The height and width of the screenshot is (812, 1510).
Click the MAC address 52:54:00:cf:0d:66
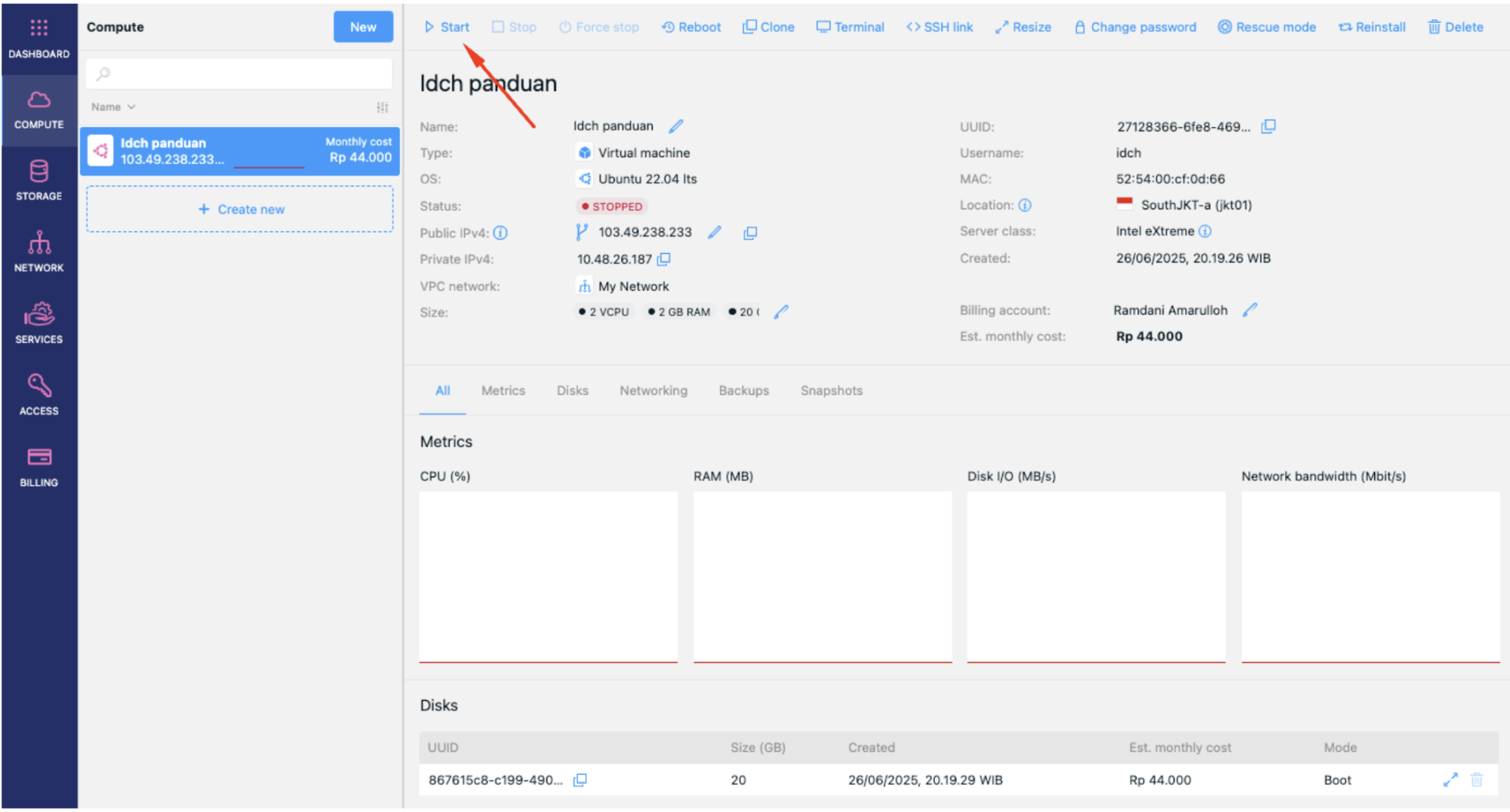pyautogui.click(x=1171, y=179)
